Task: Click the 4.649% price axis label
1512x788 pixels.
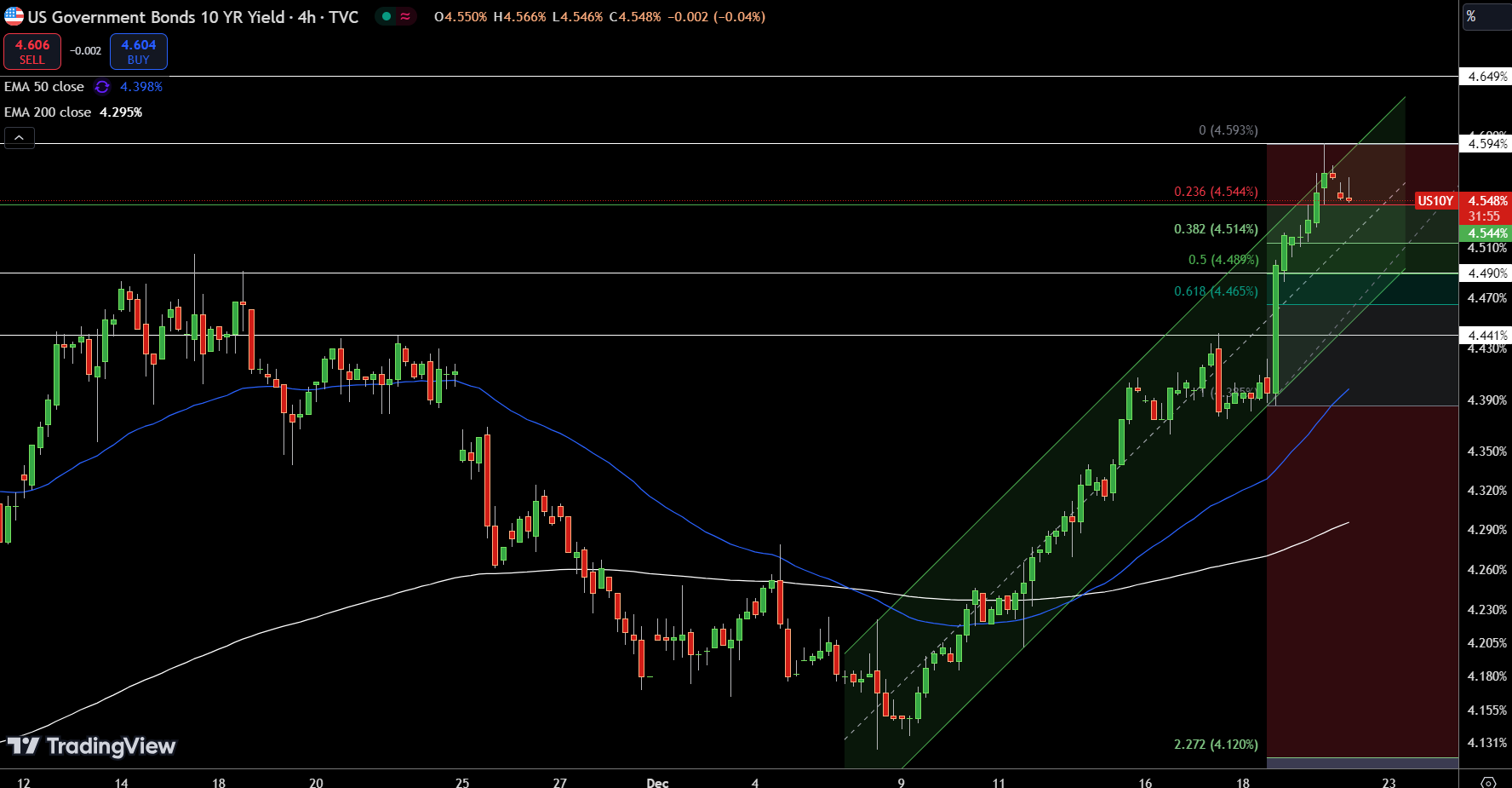Action: [1487, 77]
